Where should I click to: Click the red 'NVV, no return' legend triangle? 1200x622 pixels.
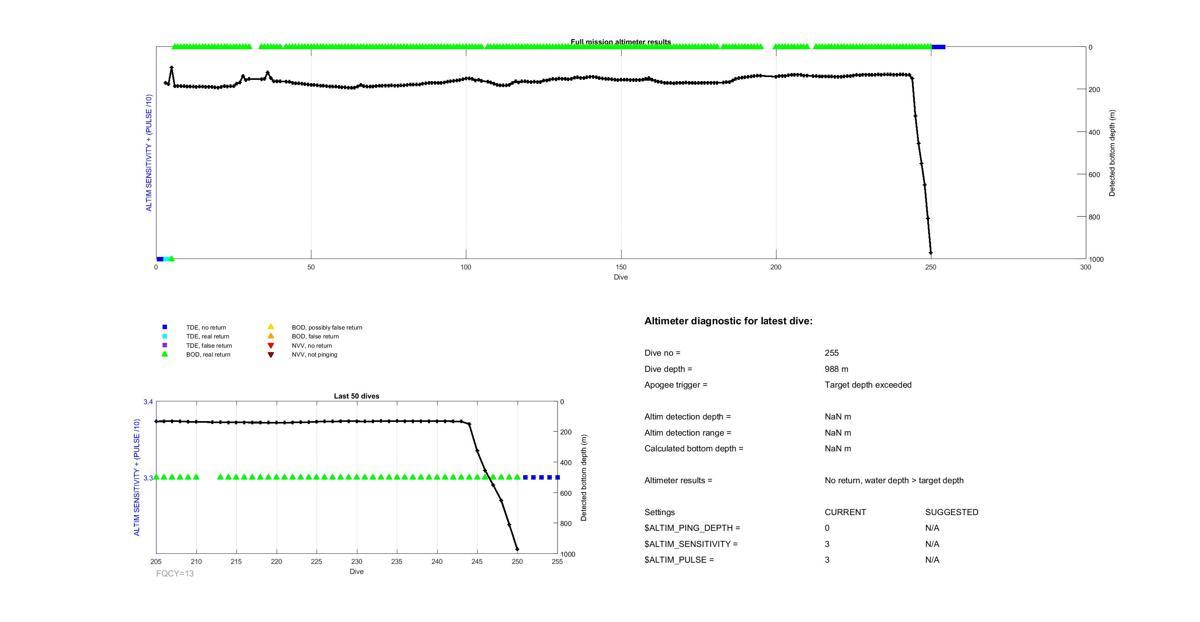point(270,345)
